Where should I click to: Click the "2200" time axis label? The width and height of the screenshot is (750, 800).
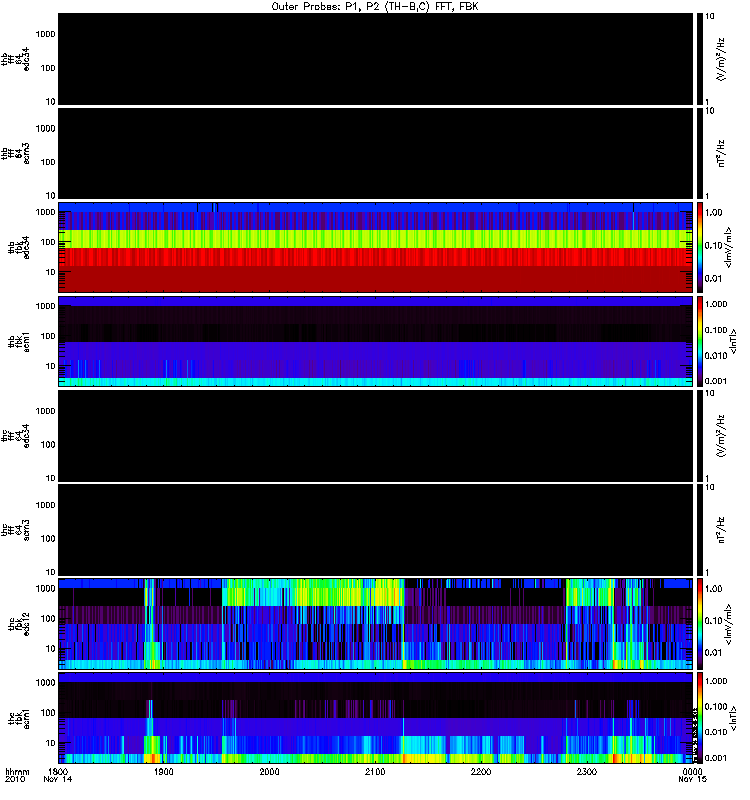click(481, 771)
